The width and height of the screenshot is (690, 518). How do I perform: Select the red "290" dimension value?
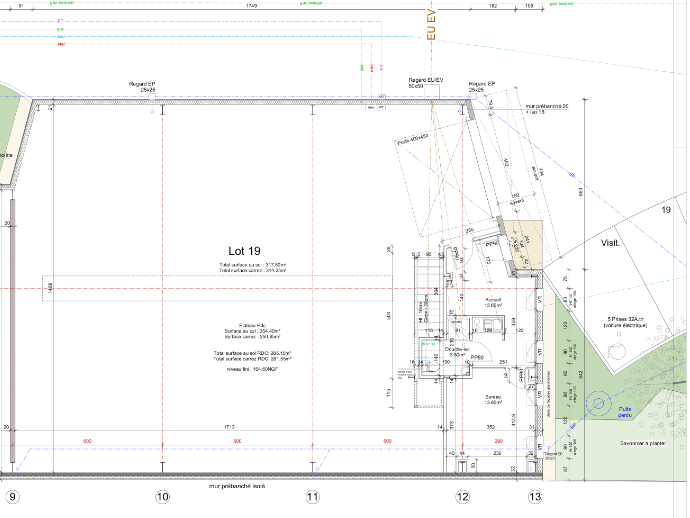click(x=499, y=441)
